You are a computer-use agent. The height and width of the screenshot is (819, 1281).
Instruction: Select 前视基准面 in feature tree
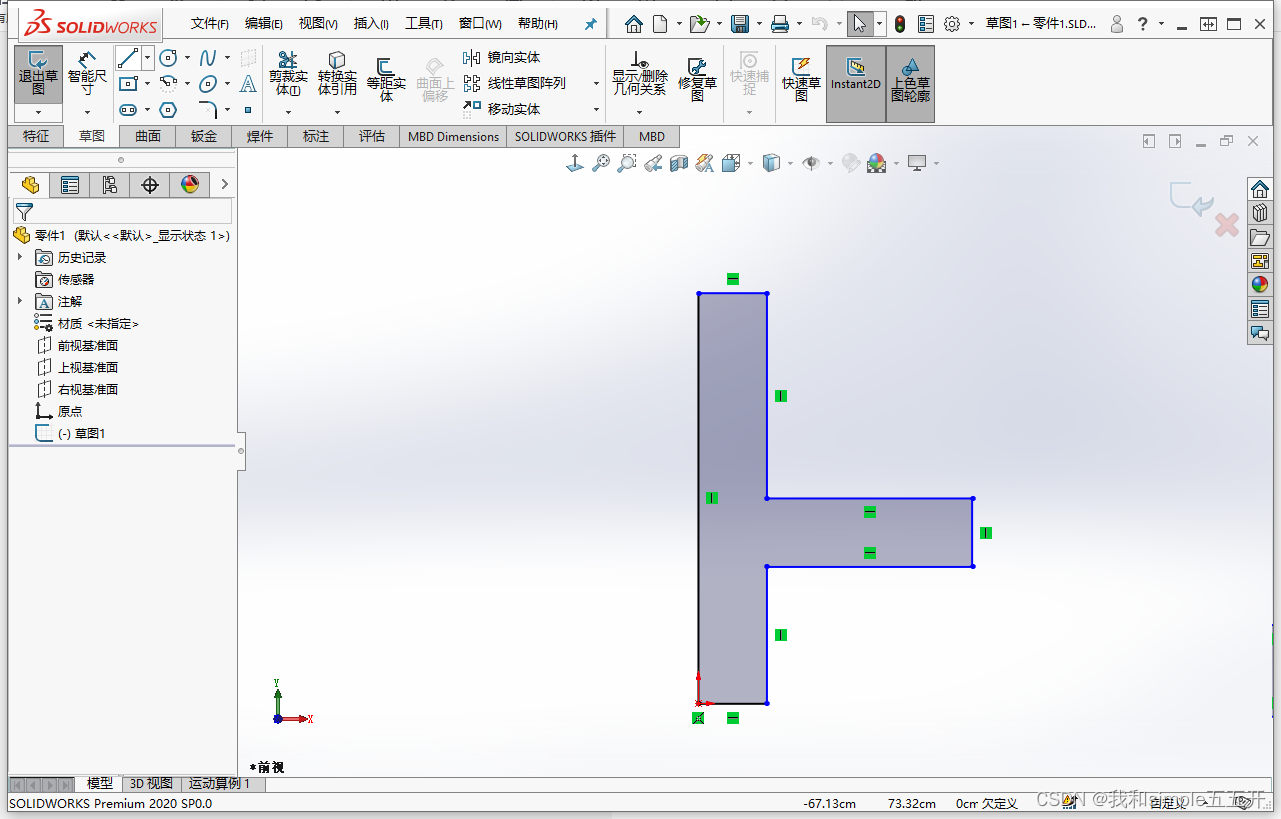pos(88,345)
